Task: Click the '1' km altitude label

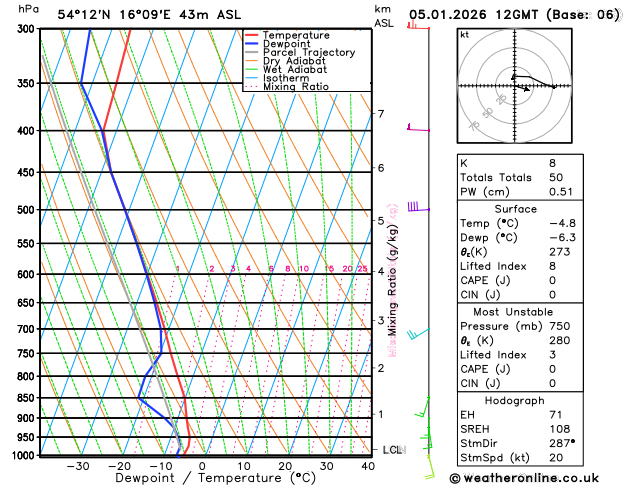Action: pyautogui.click(x=381, y=414)
